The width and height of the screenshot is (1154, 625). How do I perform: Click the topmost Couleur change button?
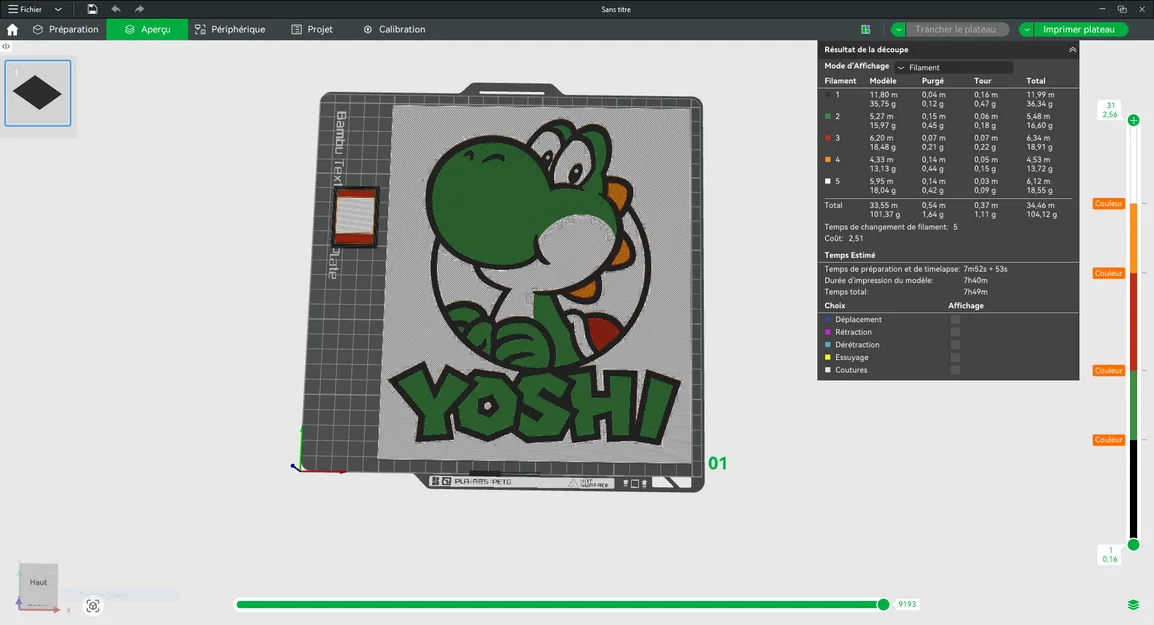click(1108, 203)
